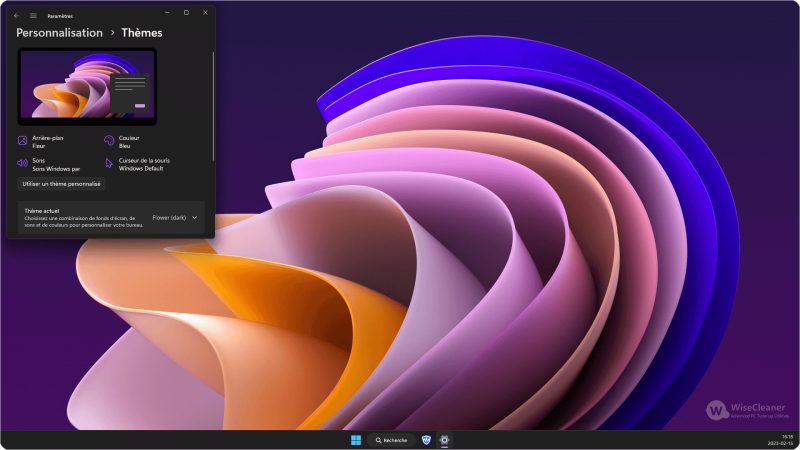Click Utiliser un thème personnalisé button
This screenshot has width=800, height=450.
tap(62, 184)
